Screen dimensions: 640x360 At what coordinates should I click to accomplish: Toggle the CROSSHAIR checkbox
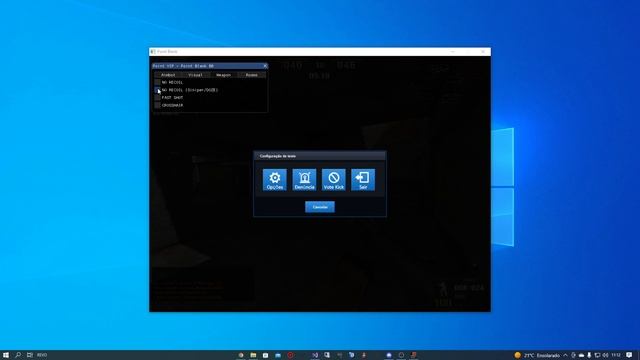point(158,105)
